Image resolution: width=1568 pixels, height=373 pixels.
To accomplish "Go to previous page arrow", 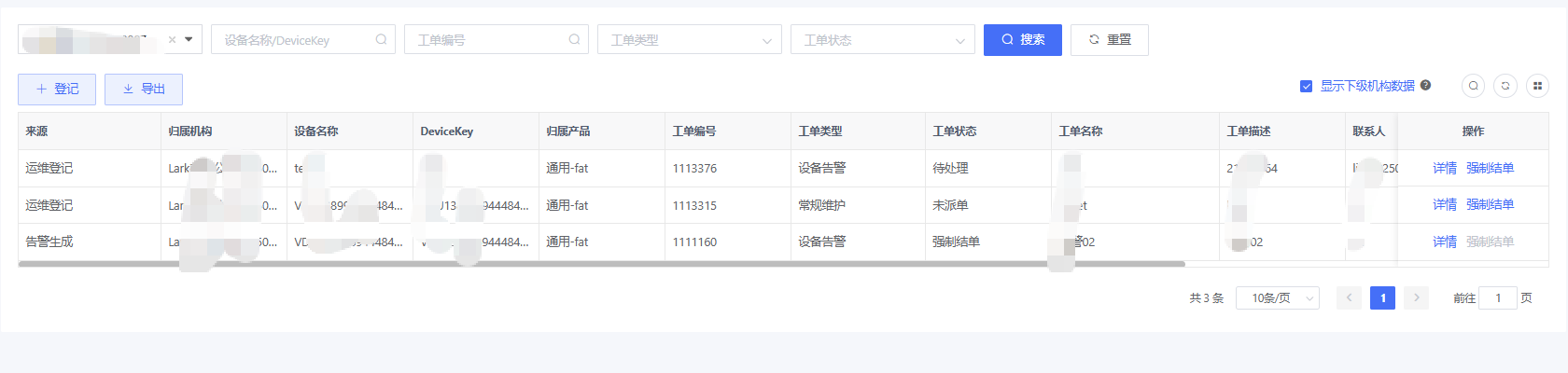I will [x=1349, y=298].
